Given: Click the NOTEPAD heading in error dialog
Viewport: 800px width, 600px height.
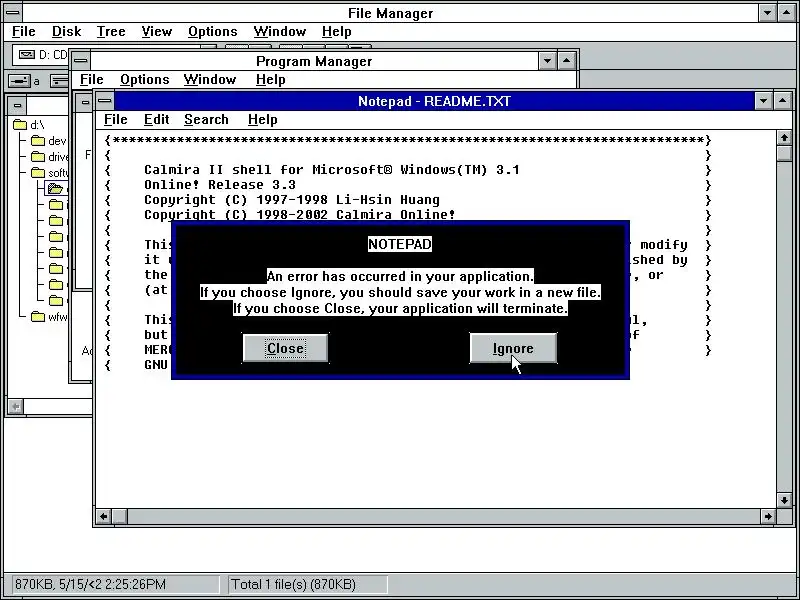Looking at the screenshot, I should 400,244.
